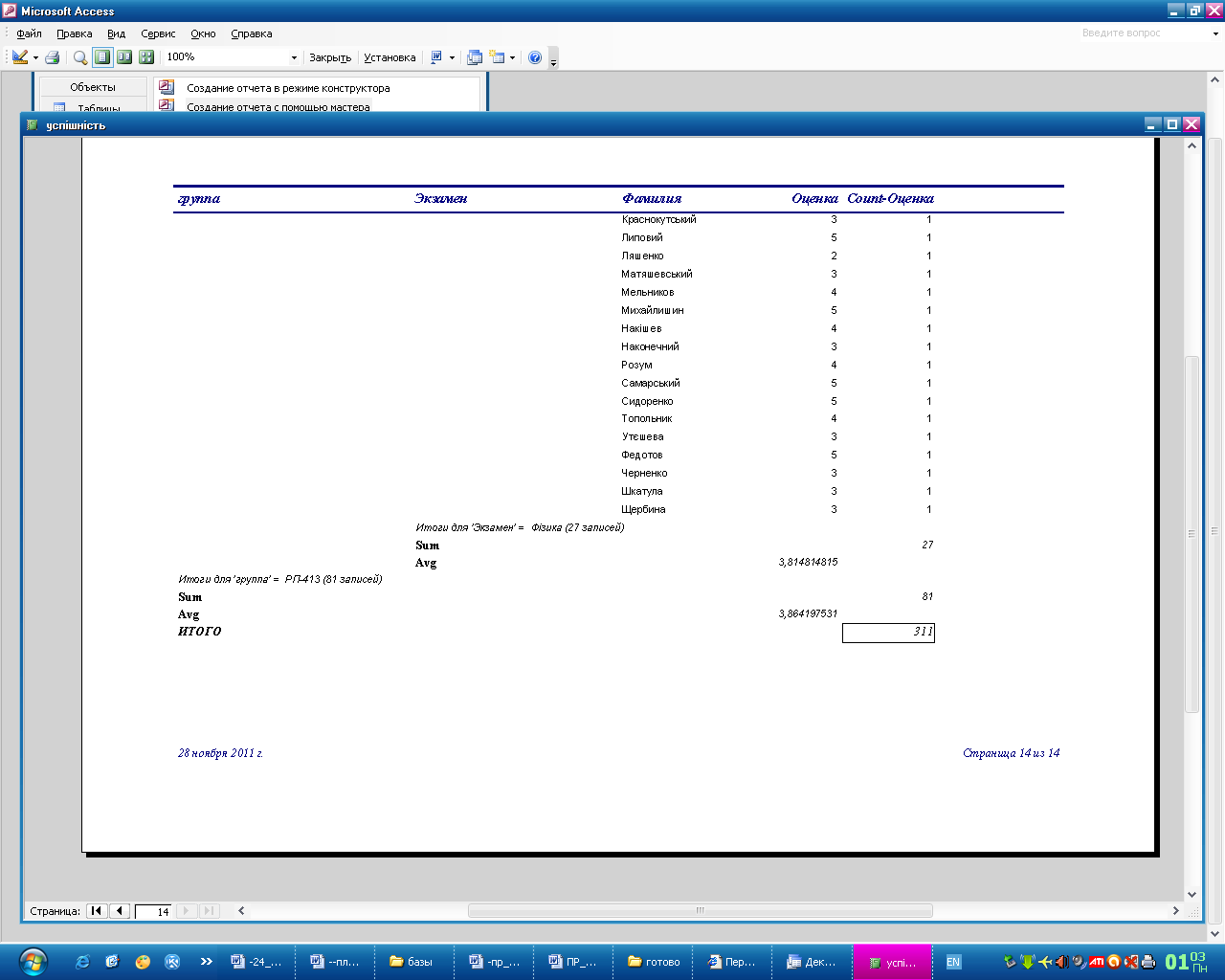Expand the help question dropdown arrow

click(x=1216, y=33)
